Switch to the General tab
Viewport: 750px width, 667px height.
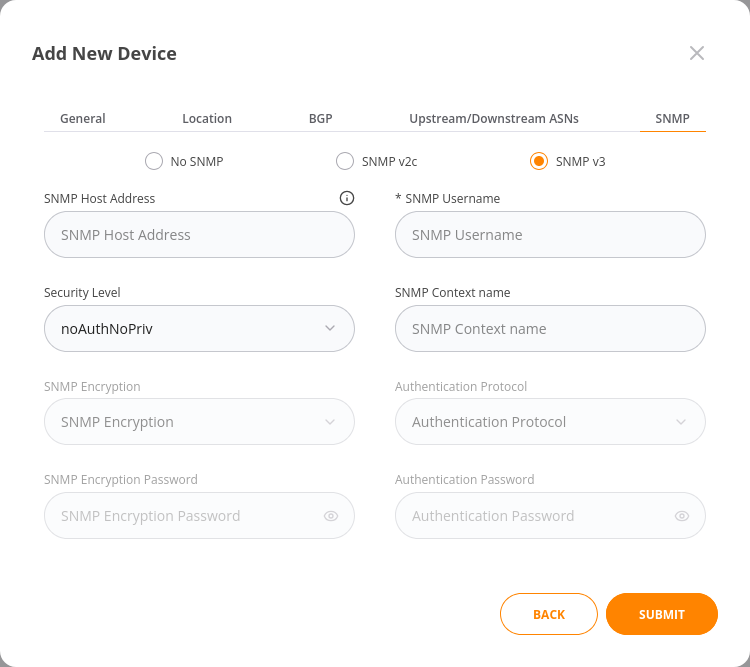[x=83, y=118]
